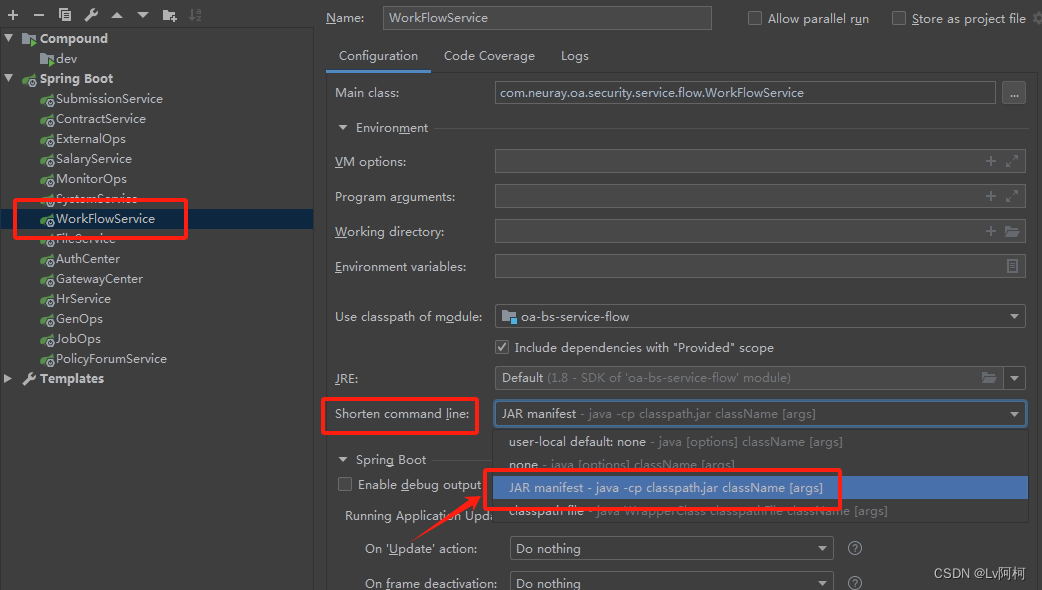Browse for a working directory folder
The image size is (1042, 590).
coord(1011,231)
